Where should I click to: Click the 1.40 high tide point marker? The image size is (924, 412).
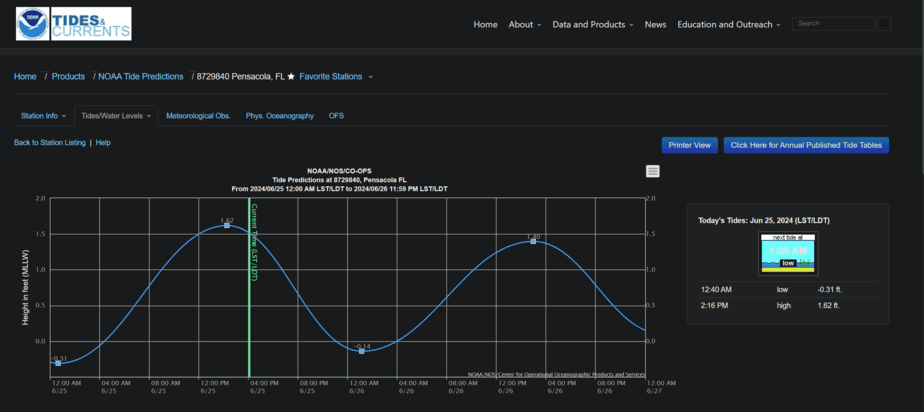(533, 241)
